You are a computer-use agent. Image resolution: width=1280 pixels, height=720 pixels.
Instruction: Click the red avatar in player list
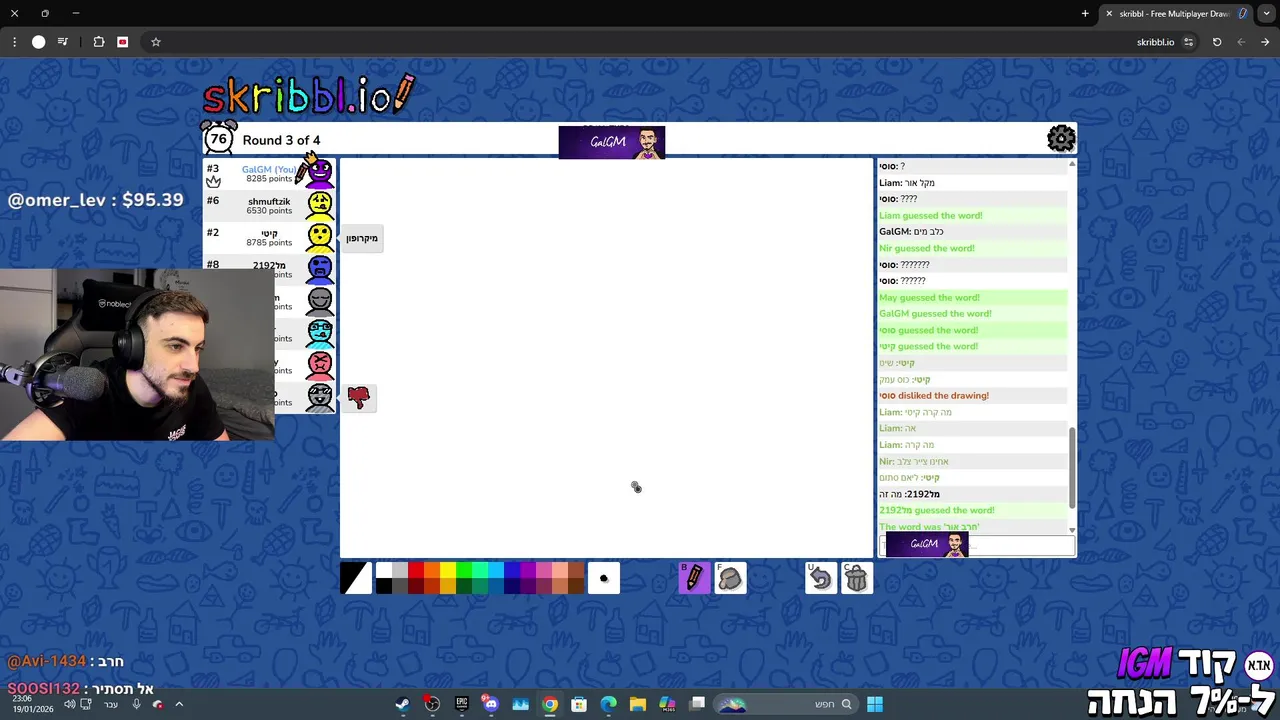pos(320,365)
